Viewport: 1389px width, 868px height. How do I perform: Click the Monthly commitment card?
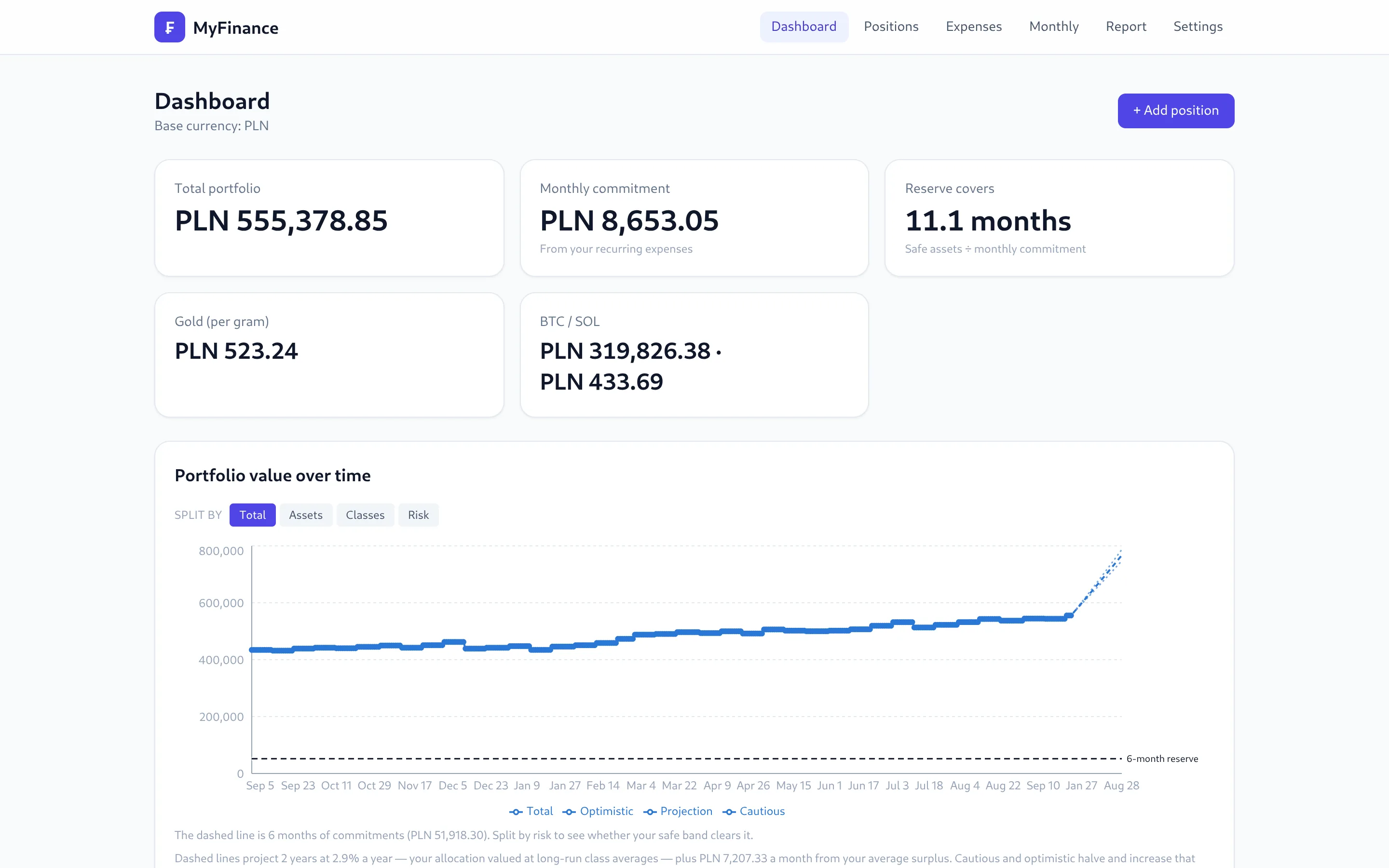click(694, 218)
